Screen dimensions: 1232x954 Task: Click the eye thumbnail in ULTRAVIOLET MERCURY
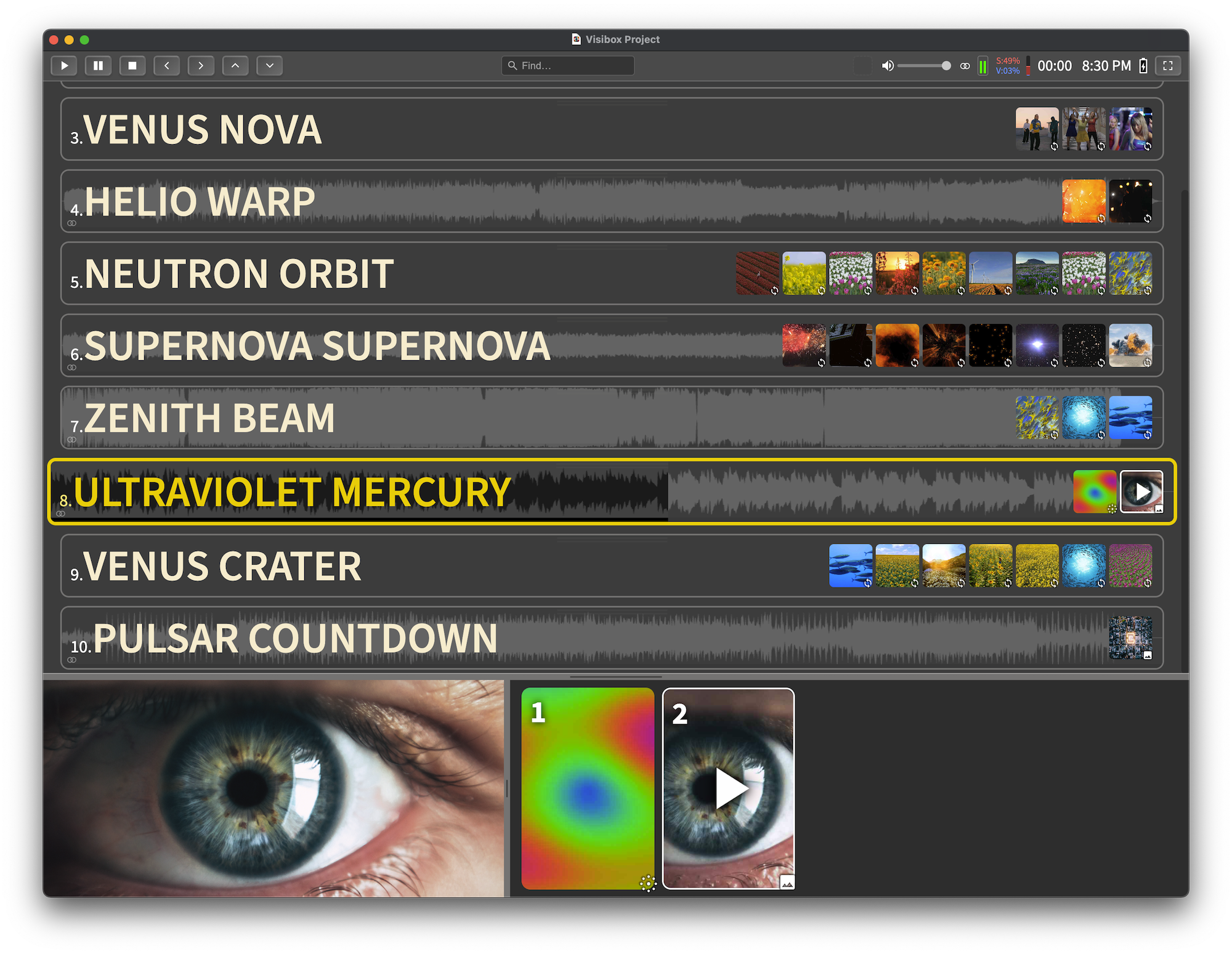1141,491
